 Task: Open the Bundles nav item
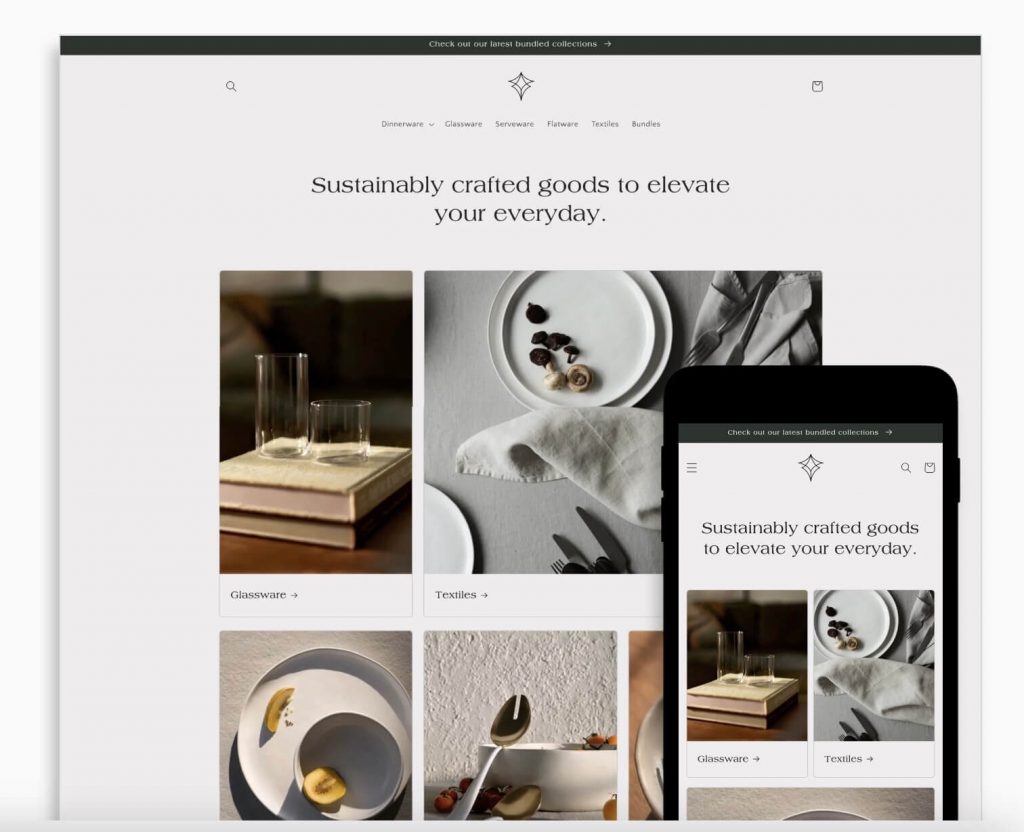point(646,124)
